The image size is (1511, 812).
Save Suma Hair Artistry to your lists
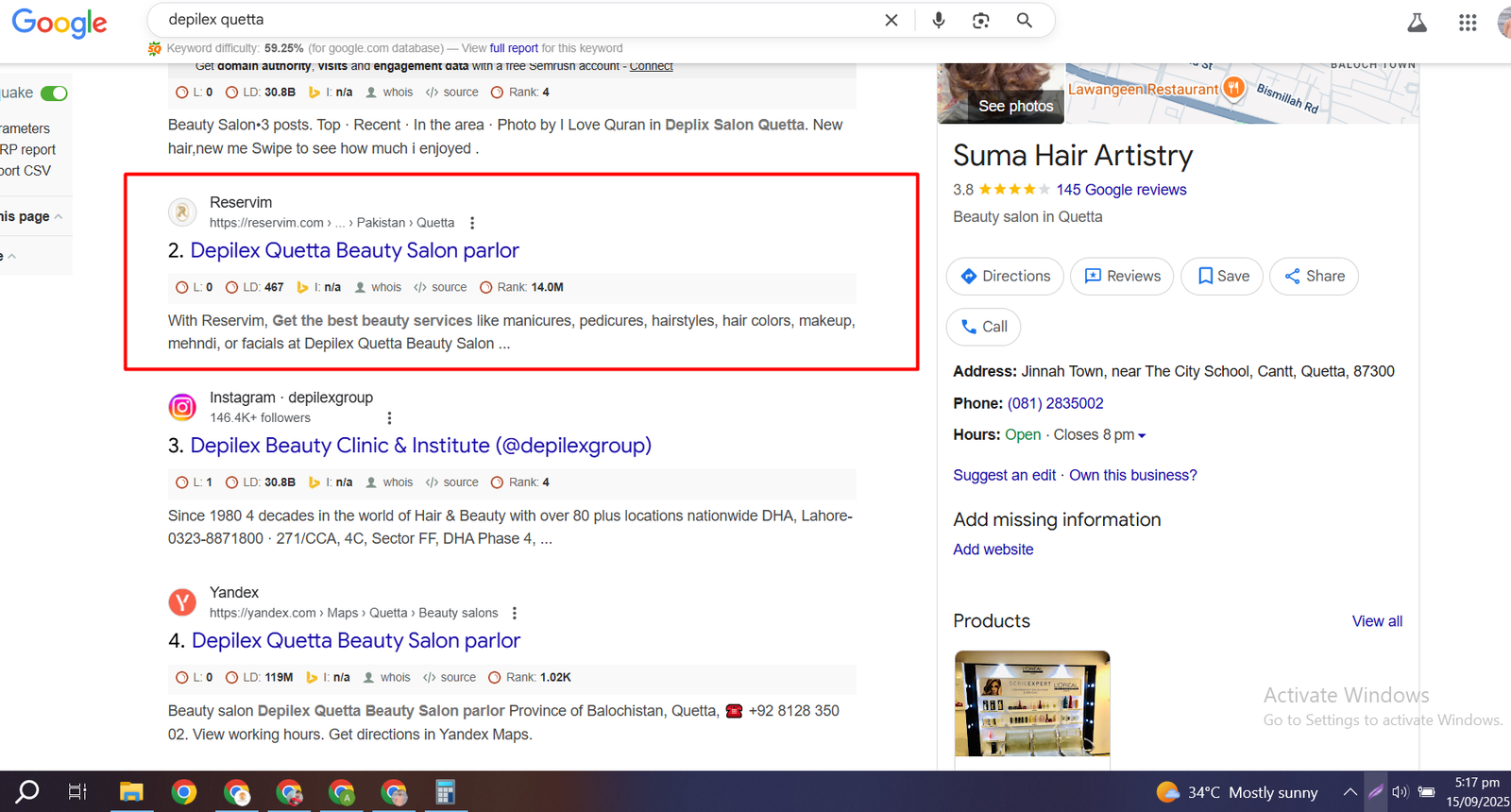click(1222, 277)
